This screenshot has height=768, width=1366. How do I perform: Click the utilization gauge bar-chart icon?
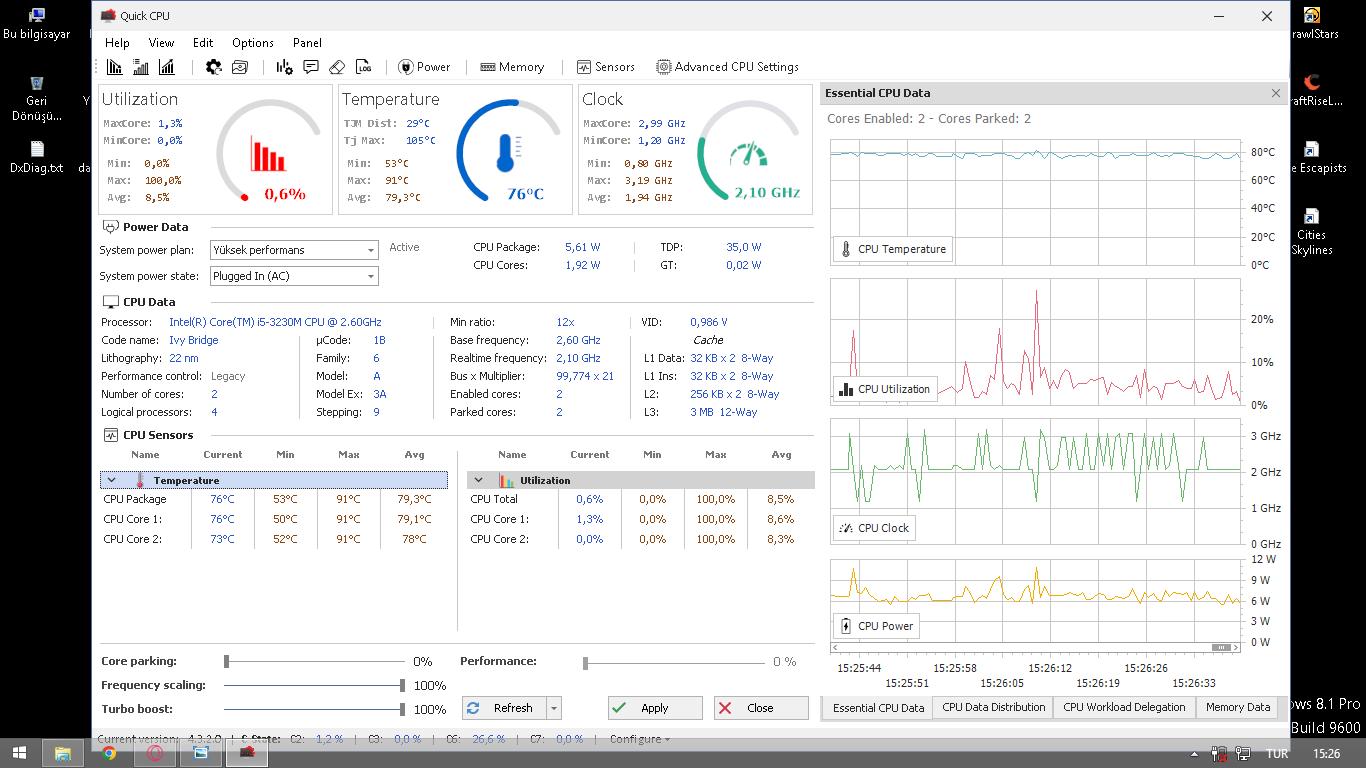(268, 156)
